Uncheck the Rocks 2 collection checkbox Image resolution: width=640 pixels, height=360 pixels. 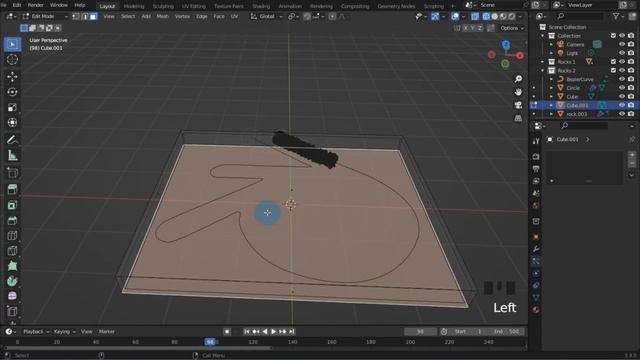[613, 70]
